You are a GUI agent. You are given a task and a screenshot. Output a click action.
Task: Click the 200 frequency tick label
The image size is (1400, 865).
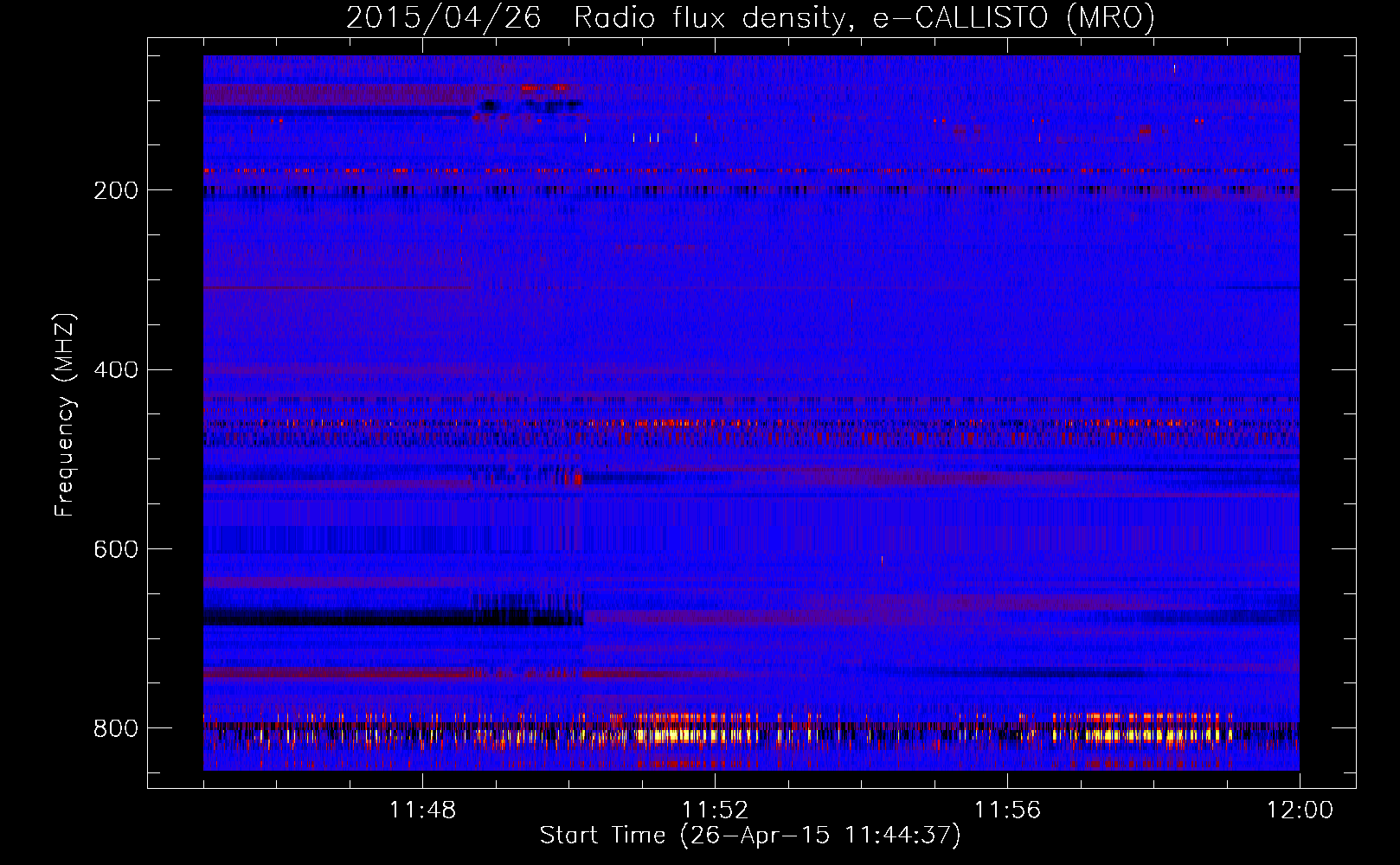pyautogui.click(x=115, y=190)
